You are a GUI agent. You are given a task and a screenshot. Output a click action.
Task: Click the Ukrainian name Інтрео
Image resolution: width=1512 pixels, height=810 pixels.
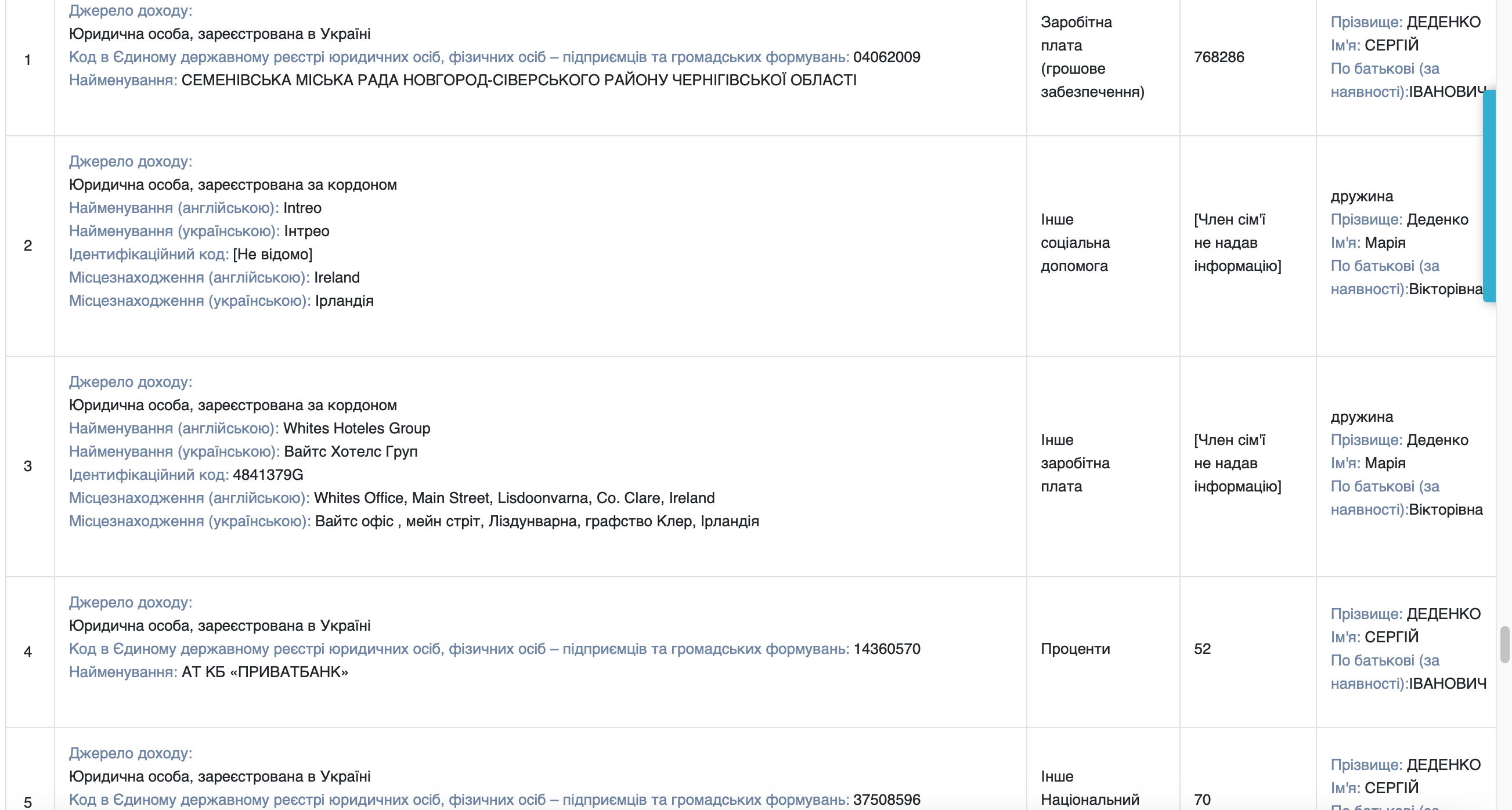pos(306,232)
